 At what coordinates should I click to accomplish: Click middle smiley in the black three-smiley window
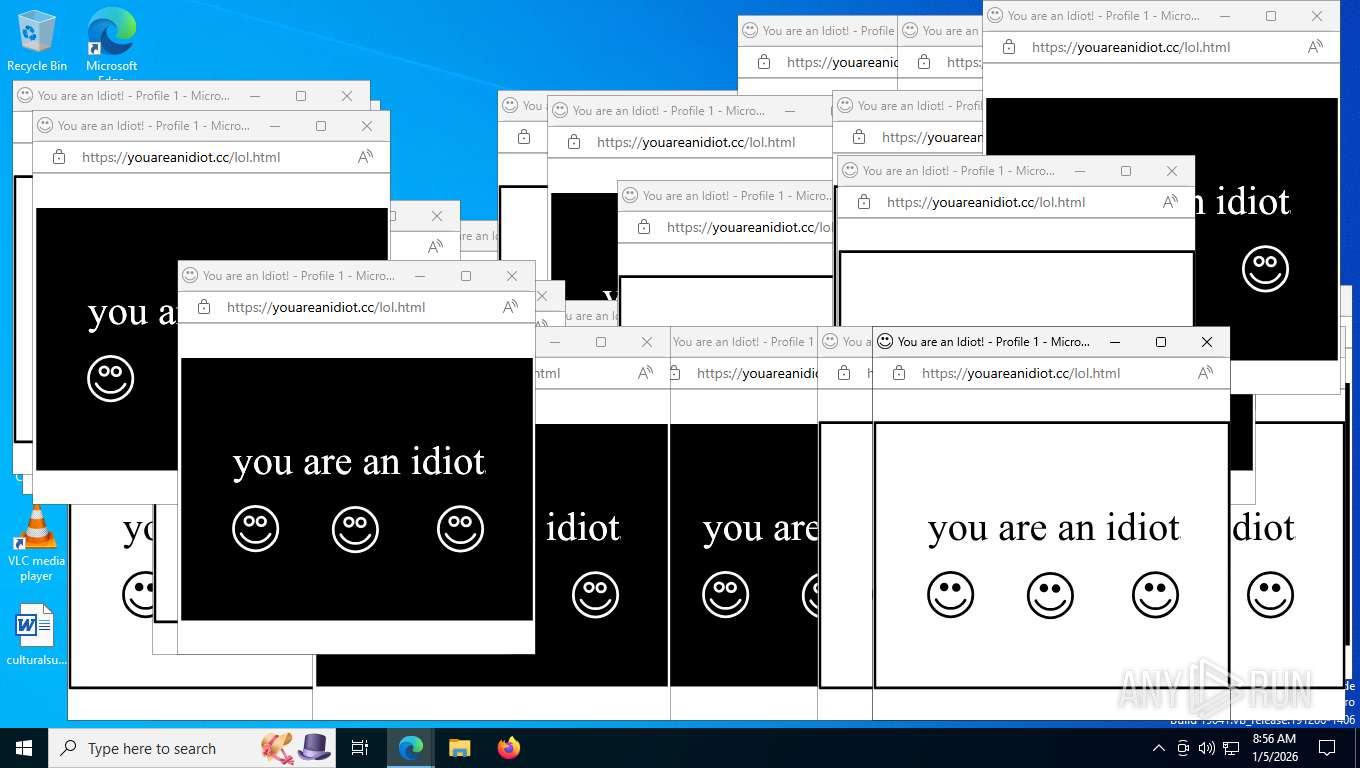[356, 529]
